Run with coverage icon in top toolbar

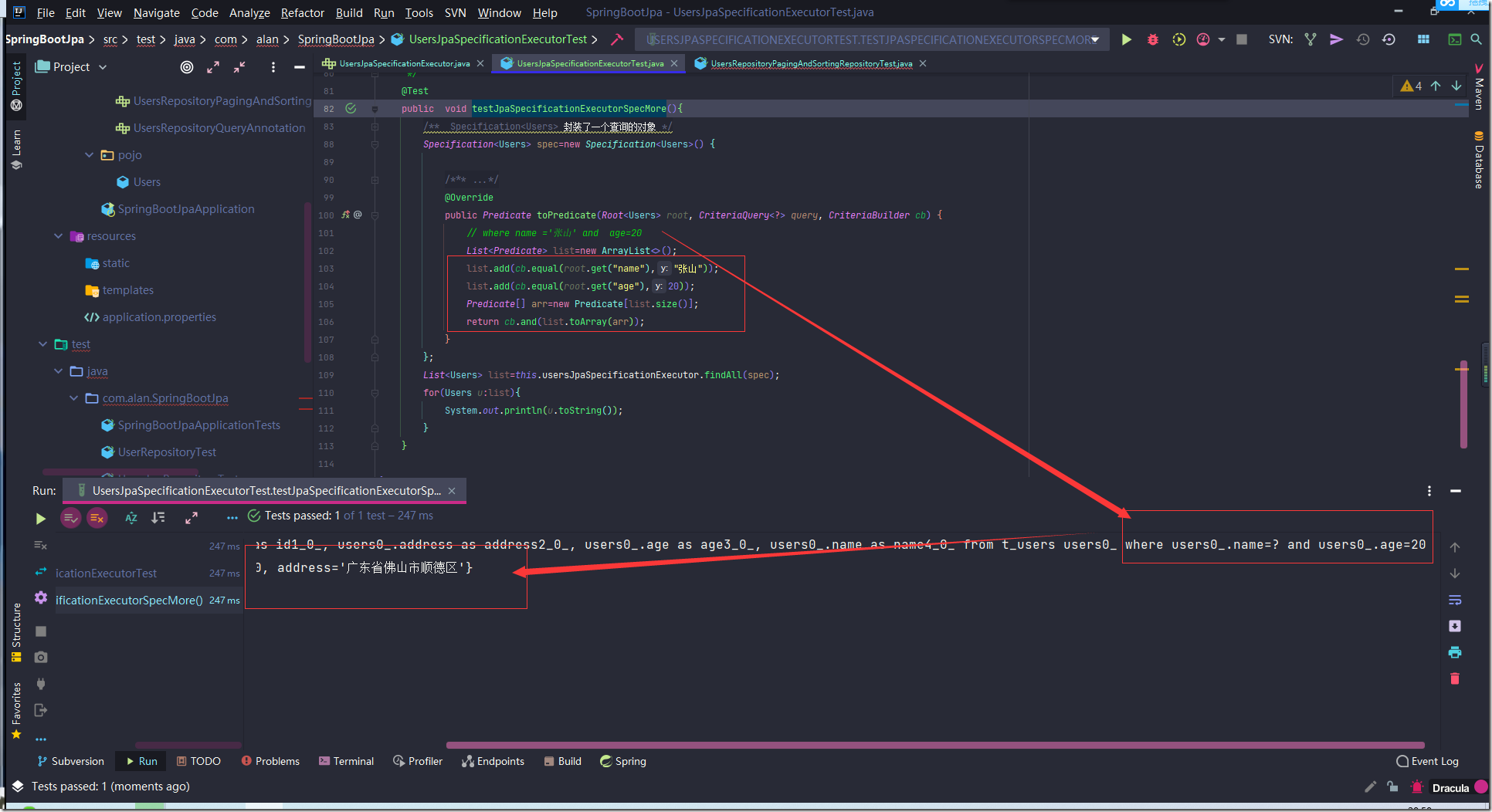[x=1178, y=39]
